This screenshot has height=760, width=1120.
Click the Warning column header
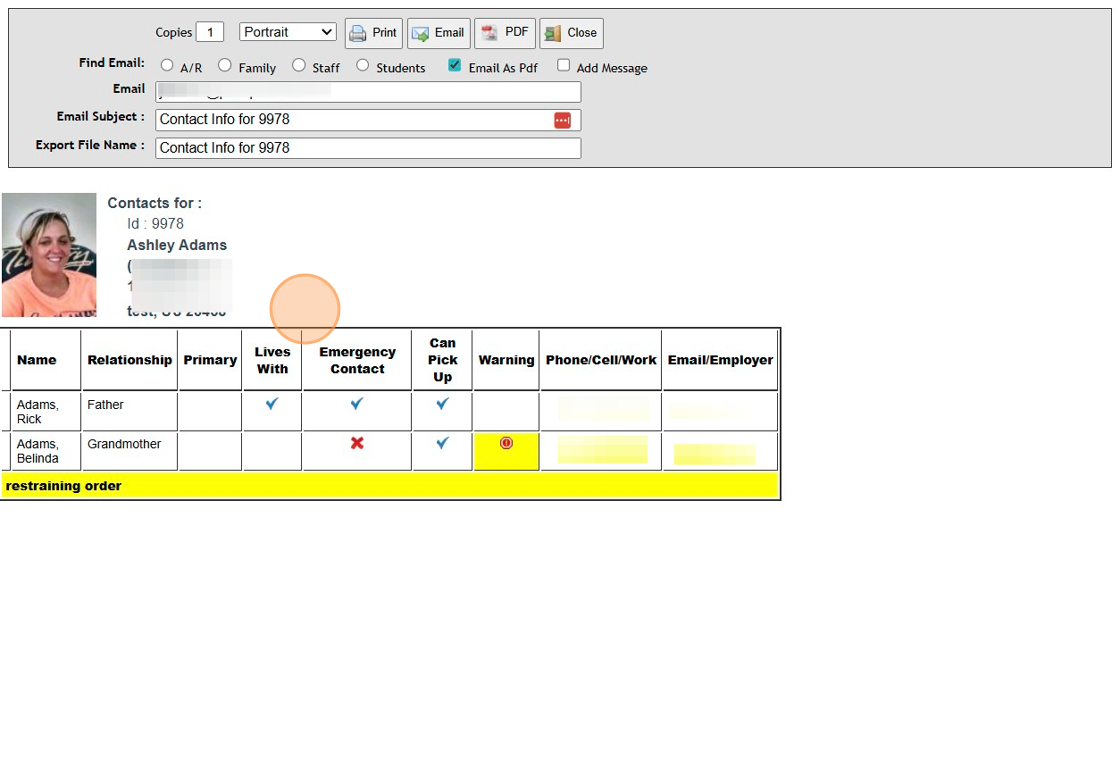click(x=506, y=360)
